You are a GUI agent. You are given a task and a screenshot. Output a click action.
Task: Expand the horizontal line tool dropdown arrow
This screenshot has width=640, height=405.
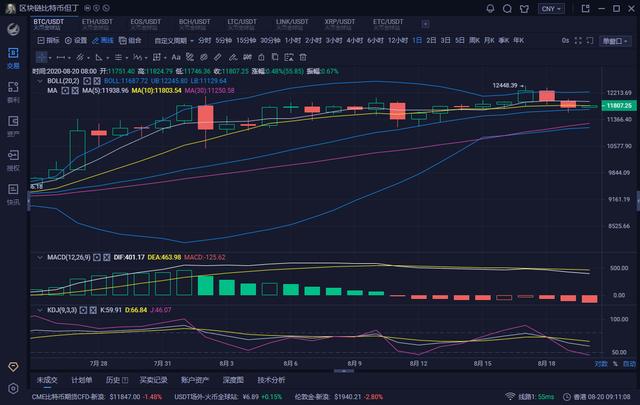tap(69, 58)
